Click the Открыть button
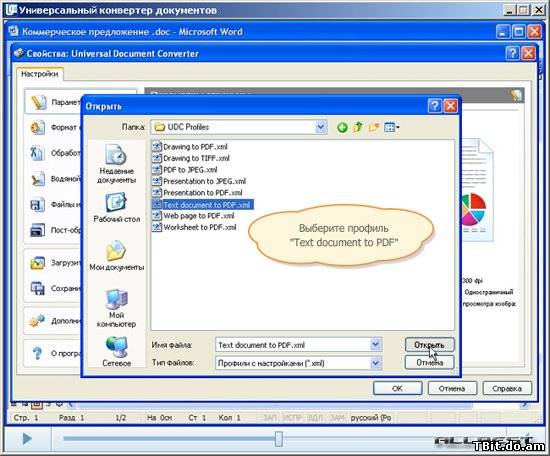 pos(429,345)
